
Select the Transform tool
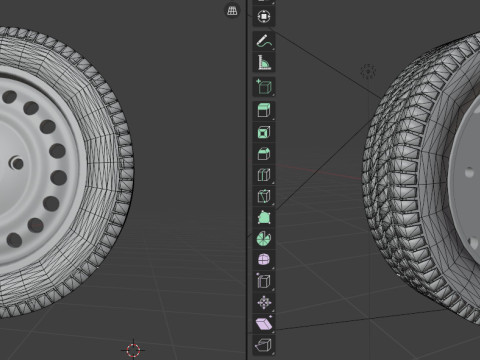coord(264,16)
